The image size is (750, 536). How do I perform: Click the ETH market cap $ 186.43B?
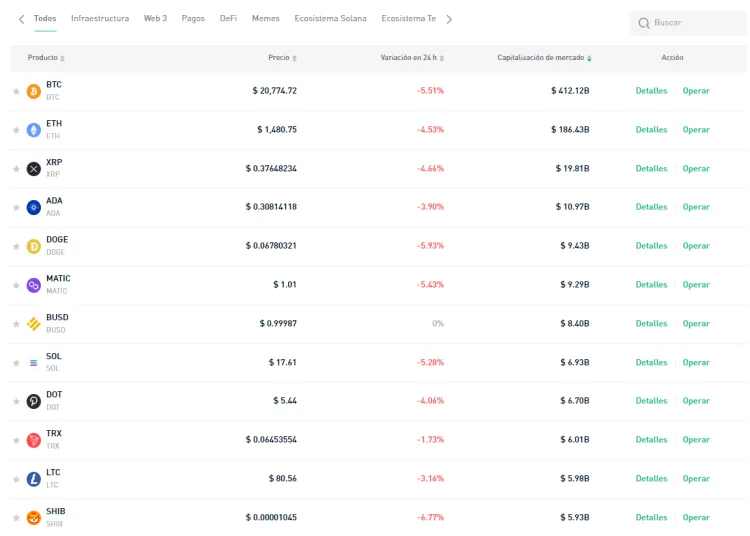click(570, 130)
